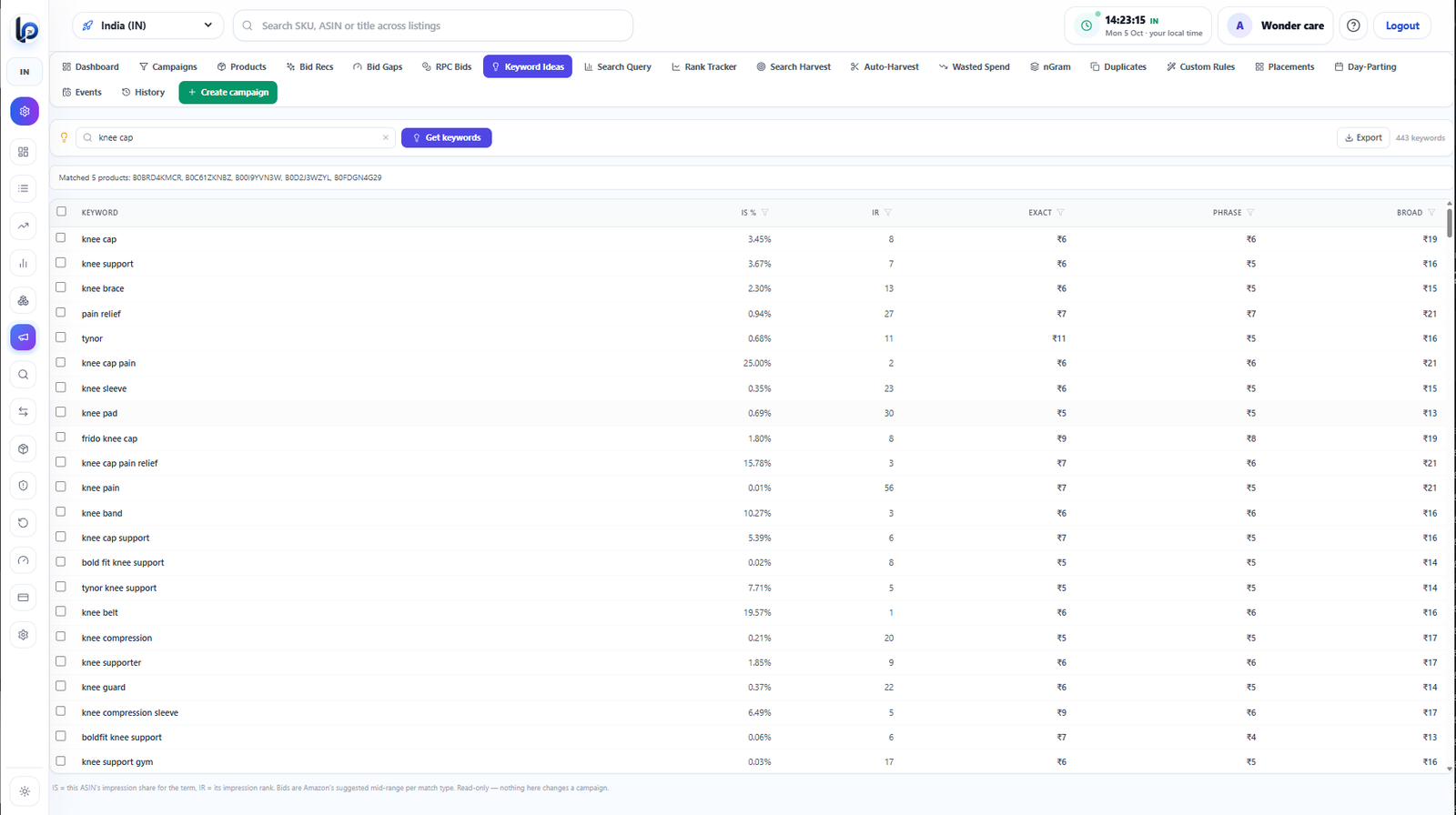Open the nGram tab
The height and width of the screenshot is (815, 1456).
point(1050,66)
